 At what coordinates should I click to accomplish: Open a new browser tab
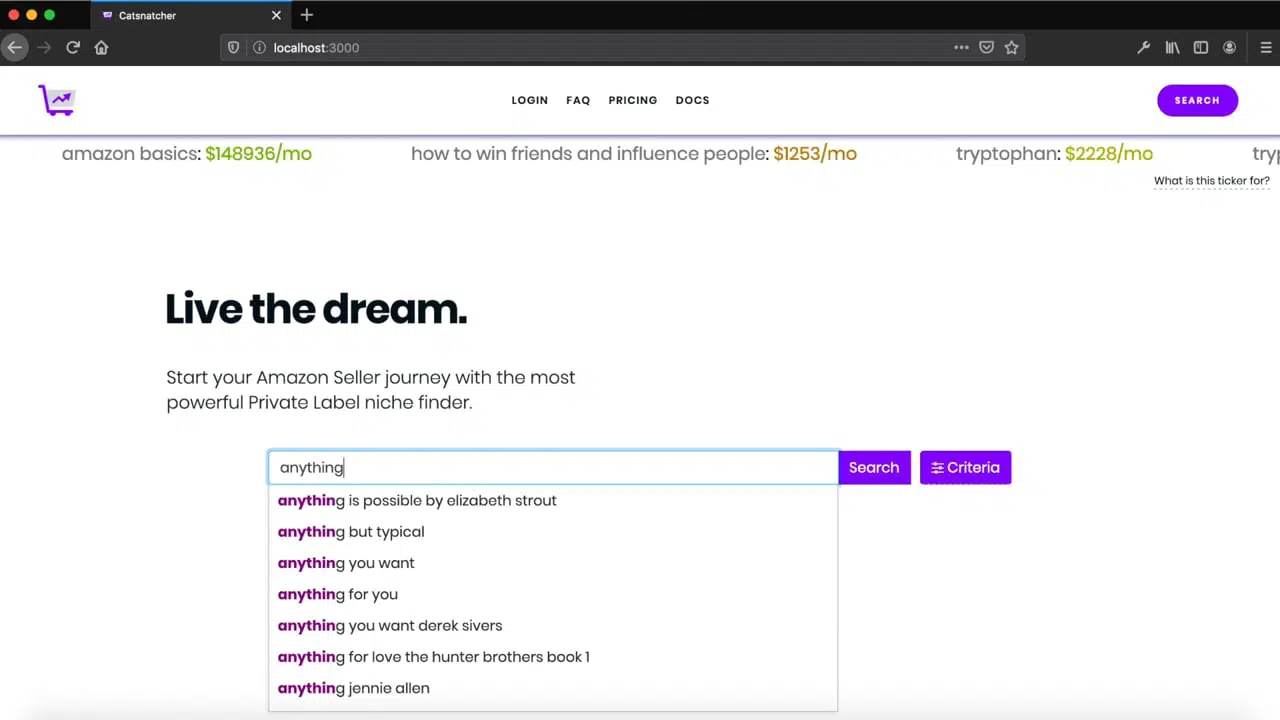coord(307,15)
